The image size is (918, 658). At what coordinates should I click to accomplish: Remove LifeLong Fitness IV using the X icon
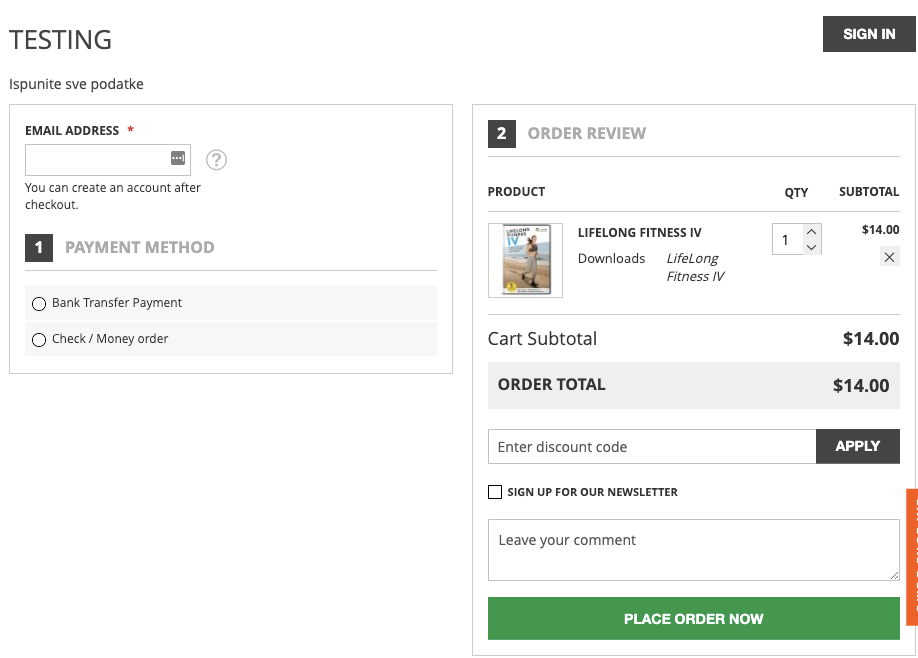pyautogui.click(x=889, y=256)
